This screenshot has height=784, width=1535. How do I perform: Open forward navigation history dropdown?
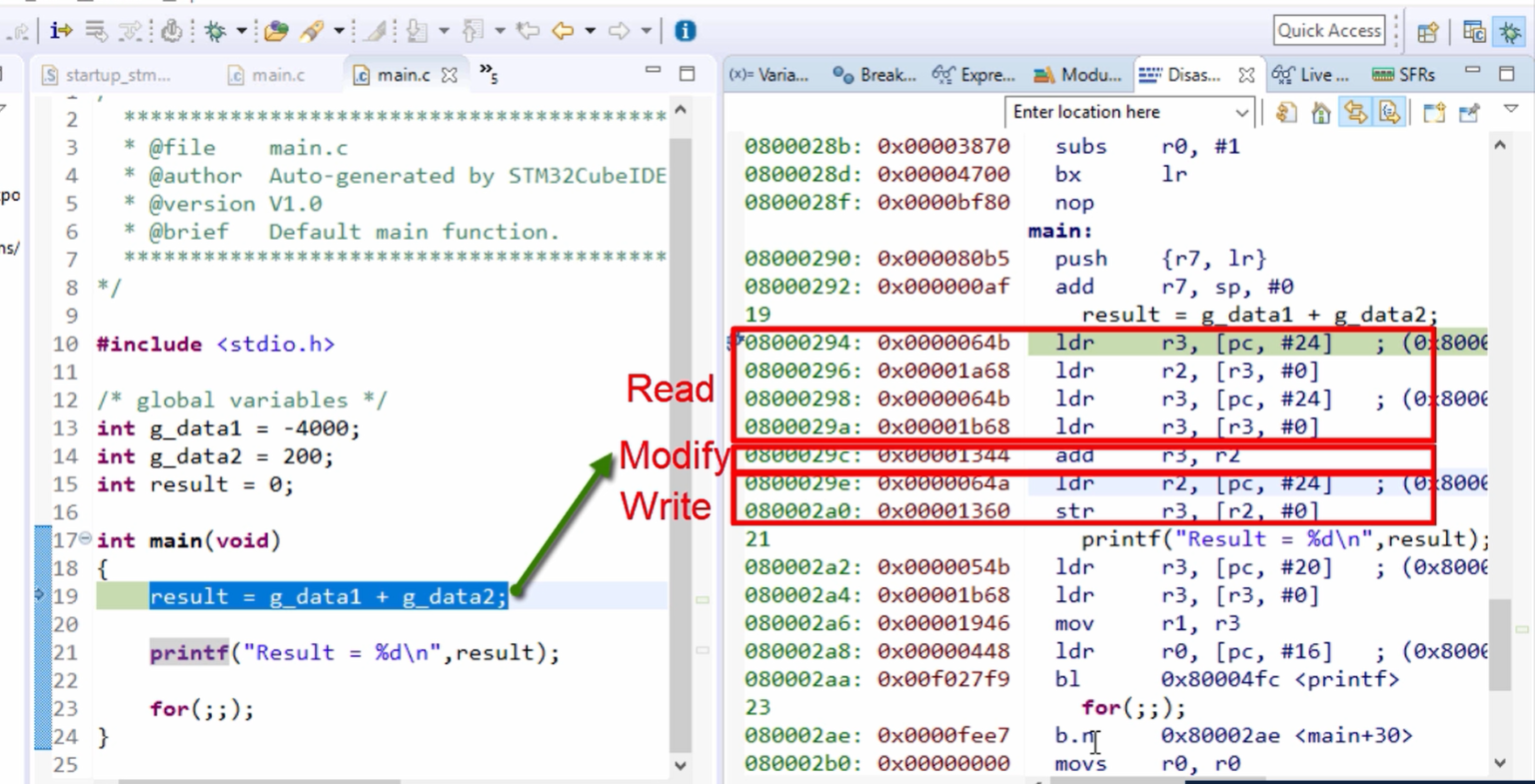pyautogui.click(x=646, y=31)
